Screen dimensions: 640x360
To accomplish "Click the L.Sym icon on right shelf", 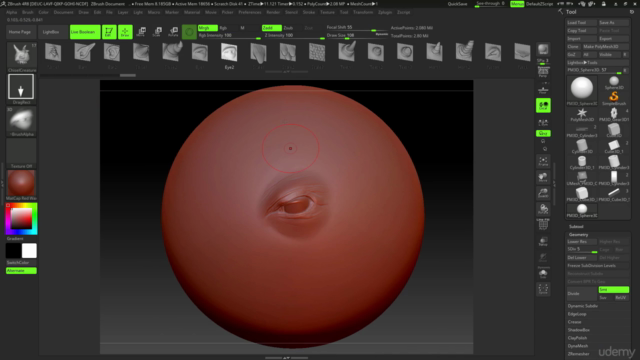I will [x=543, y=122].
